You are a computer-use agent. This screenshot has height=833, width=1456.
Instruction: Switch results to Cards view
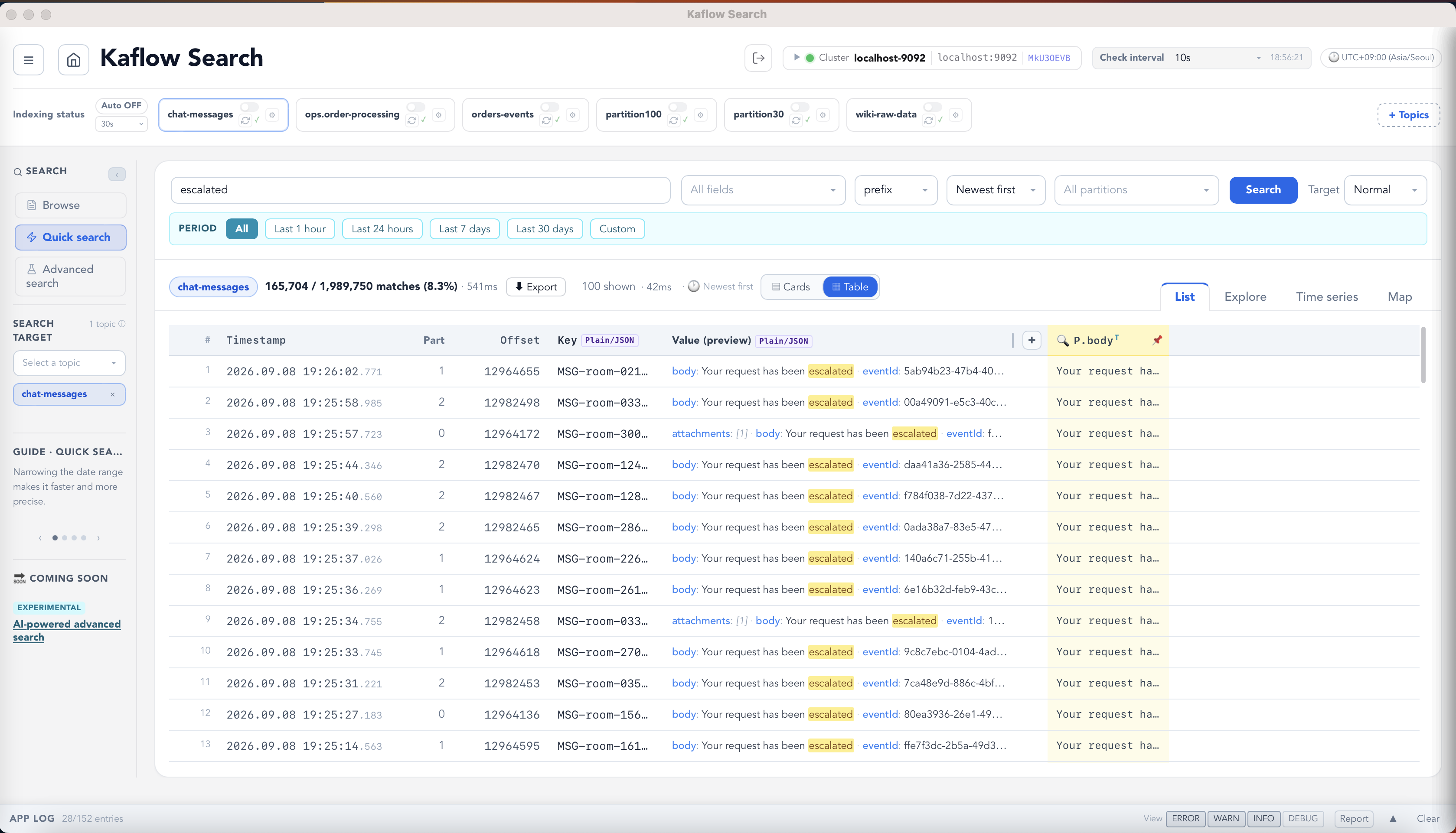click(x=792, y=286)
